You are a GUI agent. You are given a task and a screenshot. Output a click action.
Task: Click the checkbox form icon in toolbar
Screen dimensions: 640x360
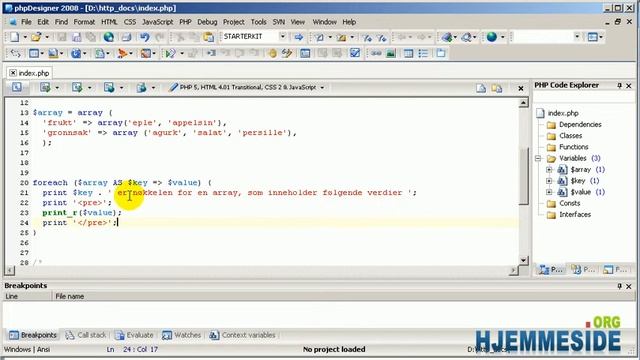355,53
